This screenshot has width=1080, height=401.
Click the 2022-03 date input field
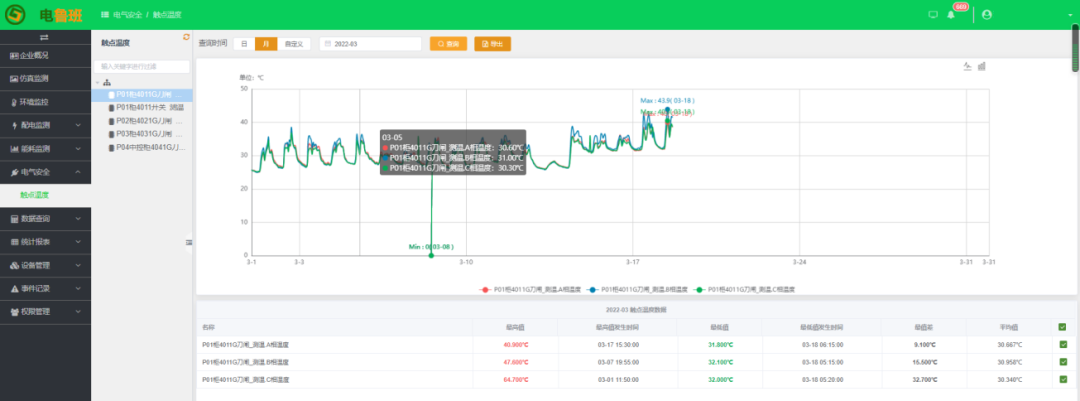[x=370, y=44]
